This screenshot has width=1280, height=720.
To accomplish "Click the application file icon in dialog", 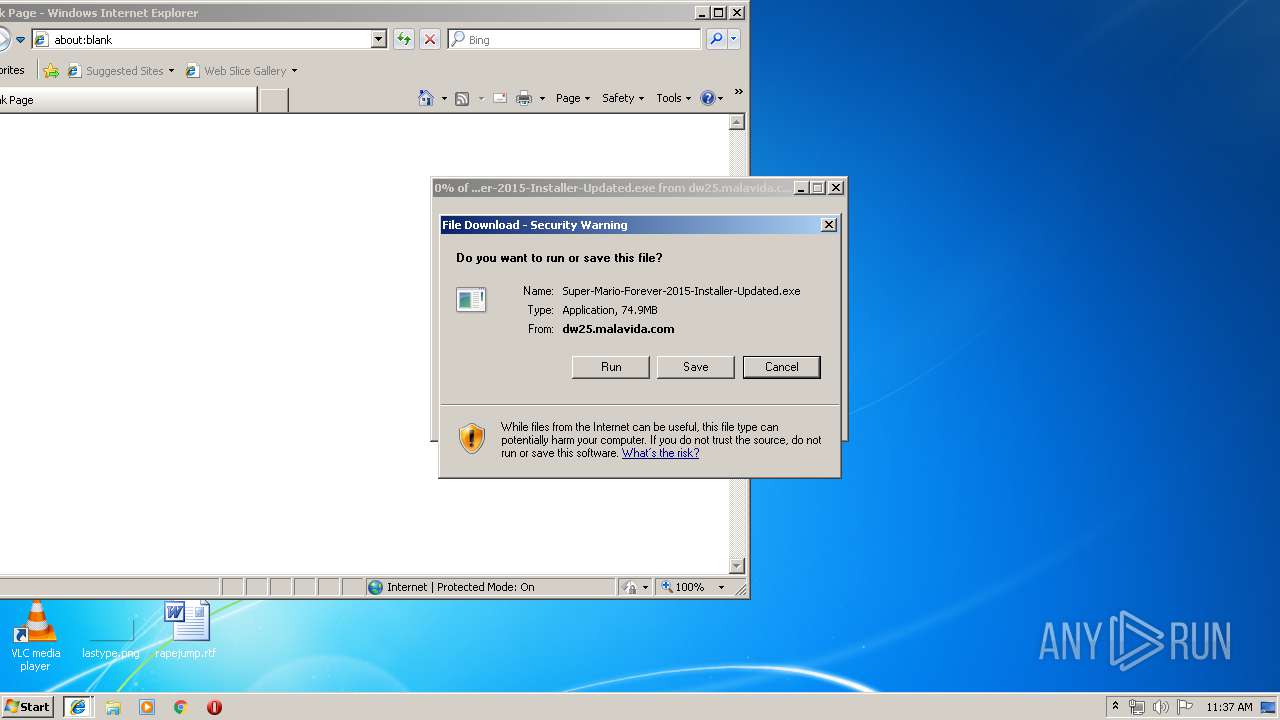I will 471,299.
